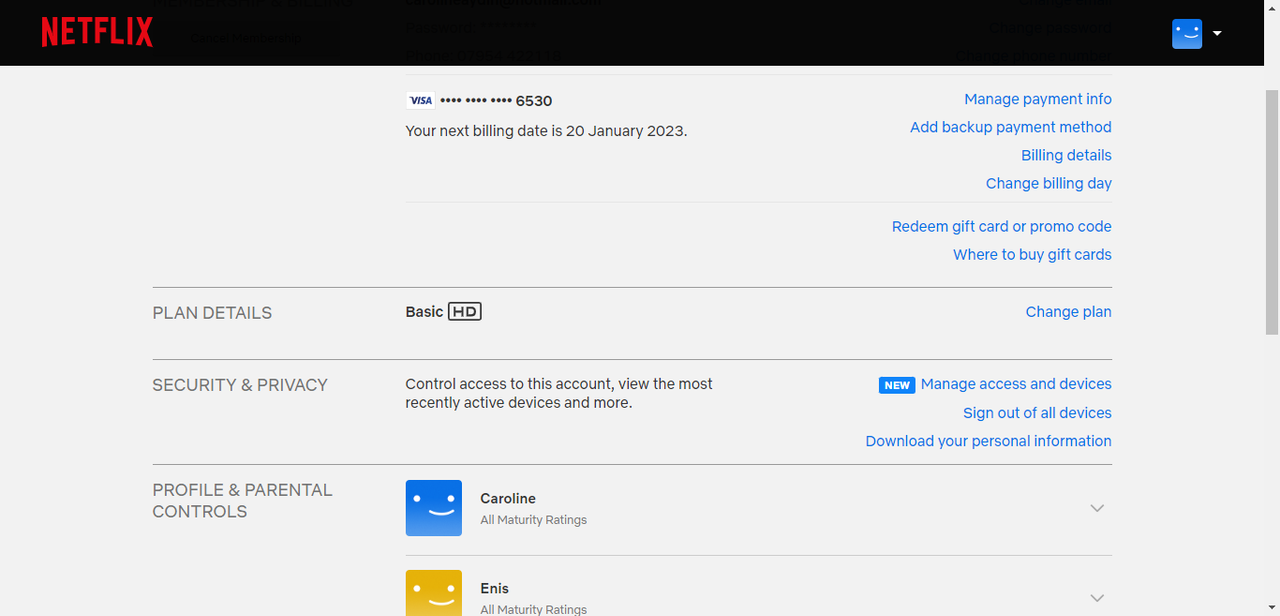
Task: Select the Caroline profile name
Action: coord(508,498)
